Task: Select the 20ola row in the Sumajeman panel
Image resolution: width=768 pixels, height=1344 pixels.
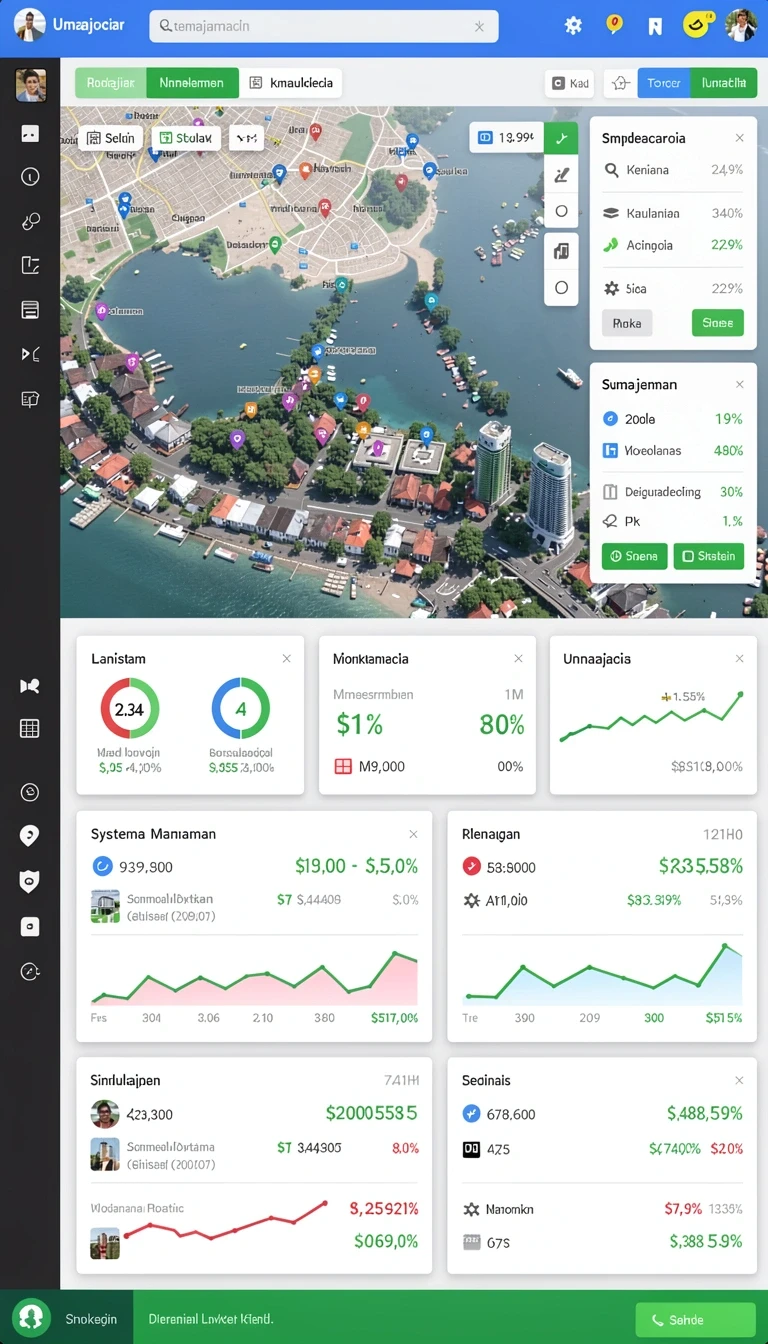Action: coord(673,419)
